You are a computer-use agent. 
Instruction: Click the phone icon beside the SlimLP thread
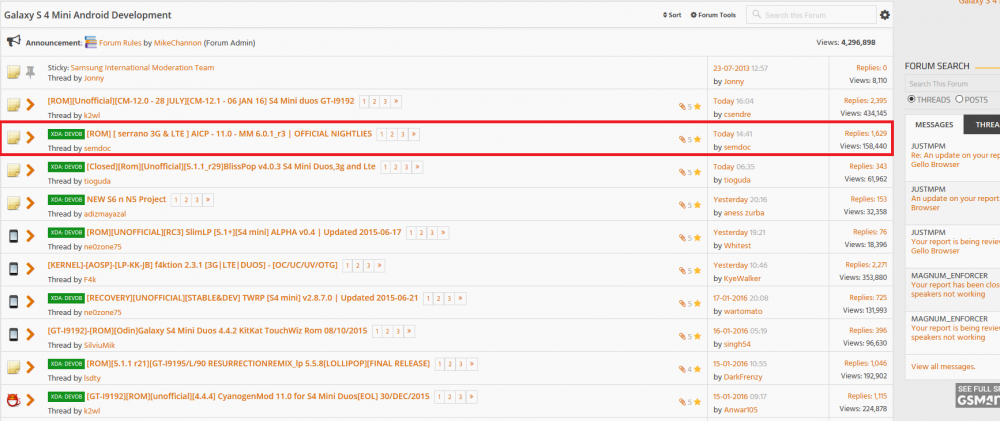click(14, 237)
